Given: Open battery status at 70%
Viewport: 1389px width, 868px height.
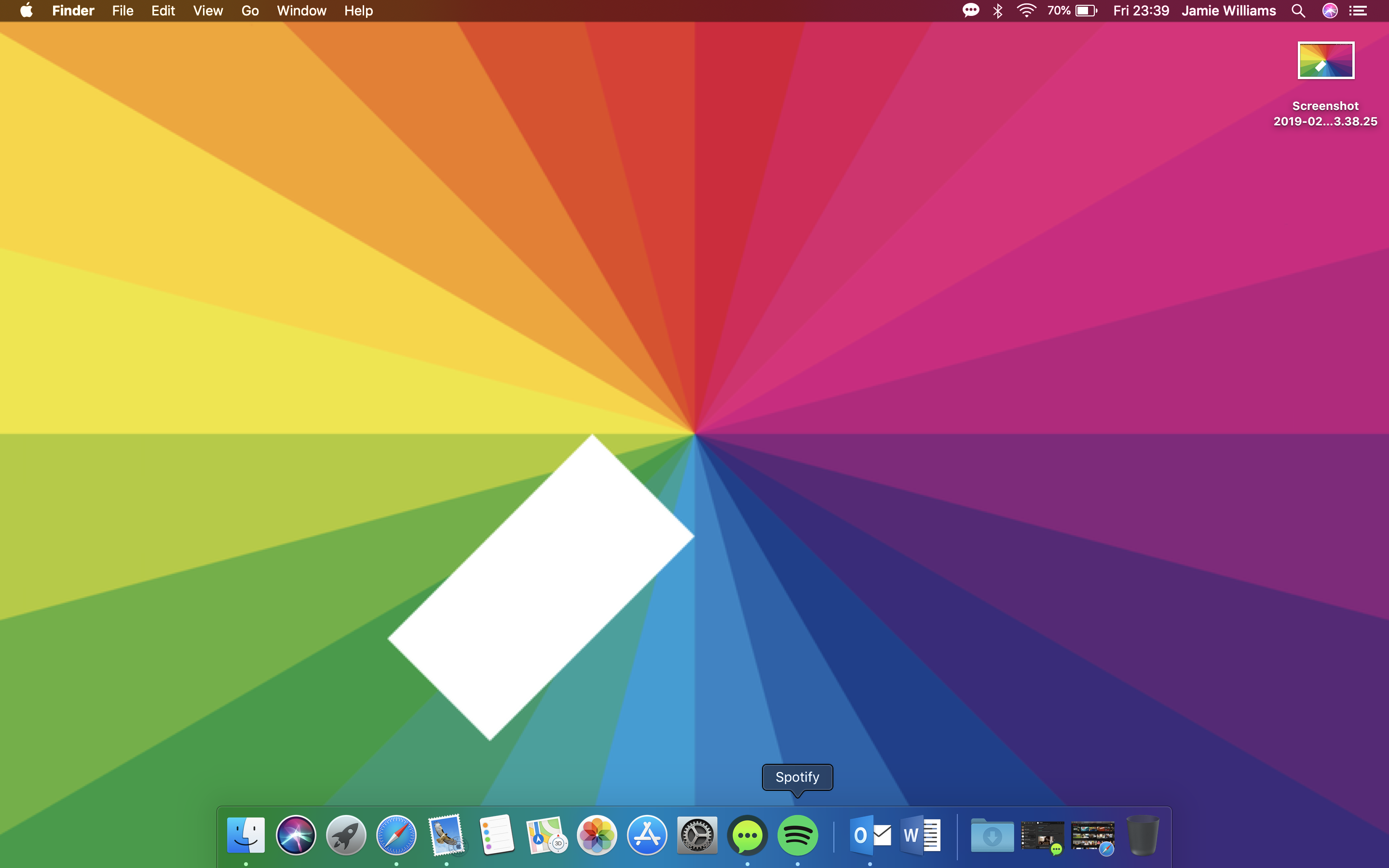Looking at the screenshot, I should point(1072,10).
